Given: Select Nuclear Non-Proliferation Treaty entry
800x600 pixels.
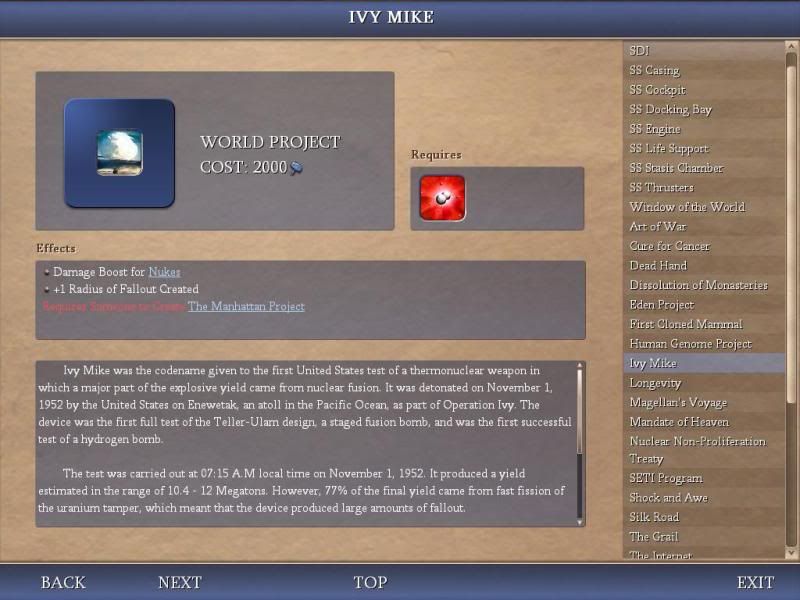Looking at the screenshot, I should click(x=704, y=450).
